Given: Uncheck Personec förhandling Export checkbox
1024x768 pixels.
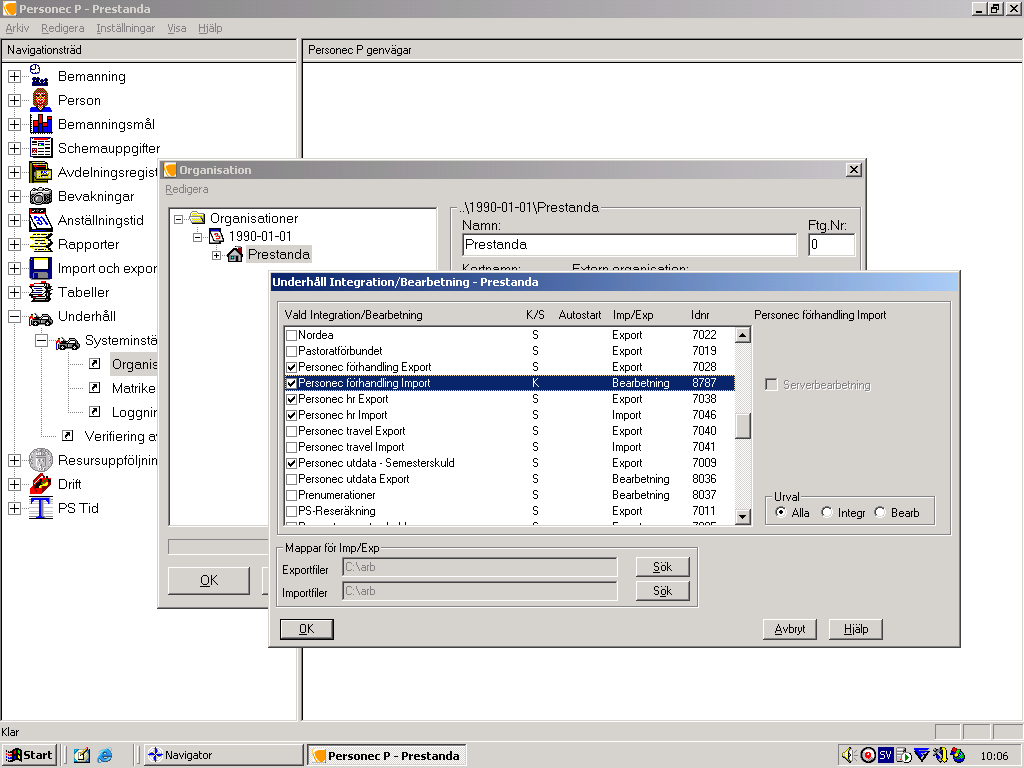Looking at the screenshot, I should [291, 367].
